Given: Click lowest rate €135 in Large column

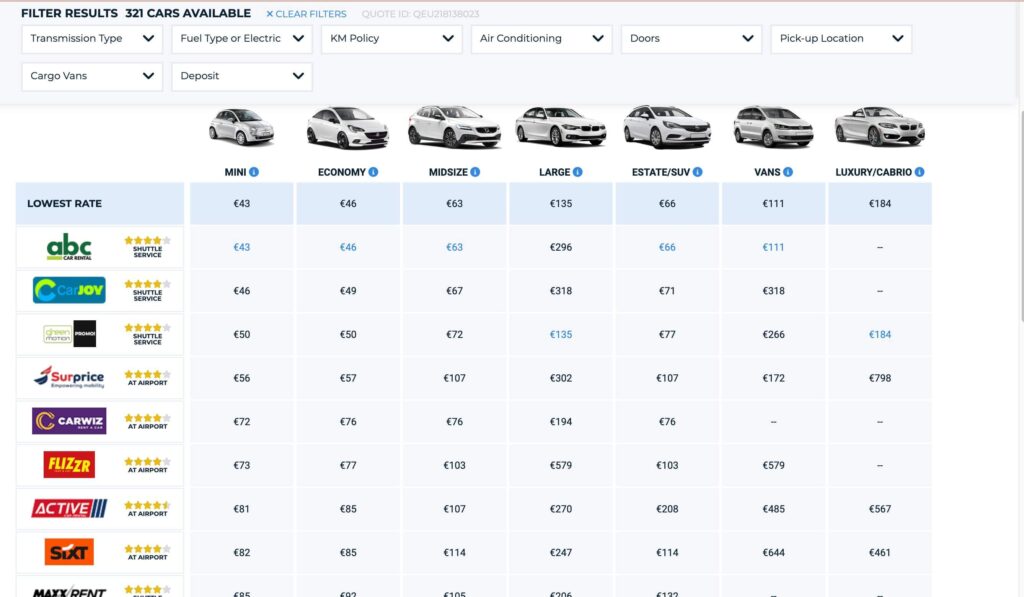Looking at the screenshot, I should click(x=561, y=203).
